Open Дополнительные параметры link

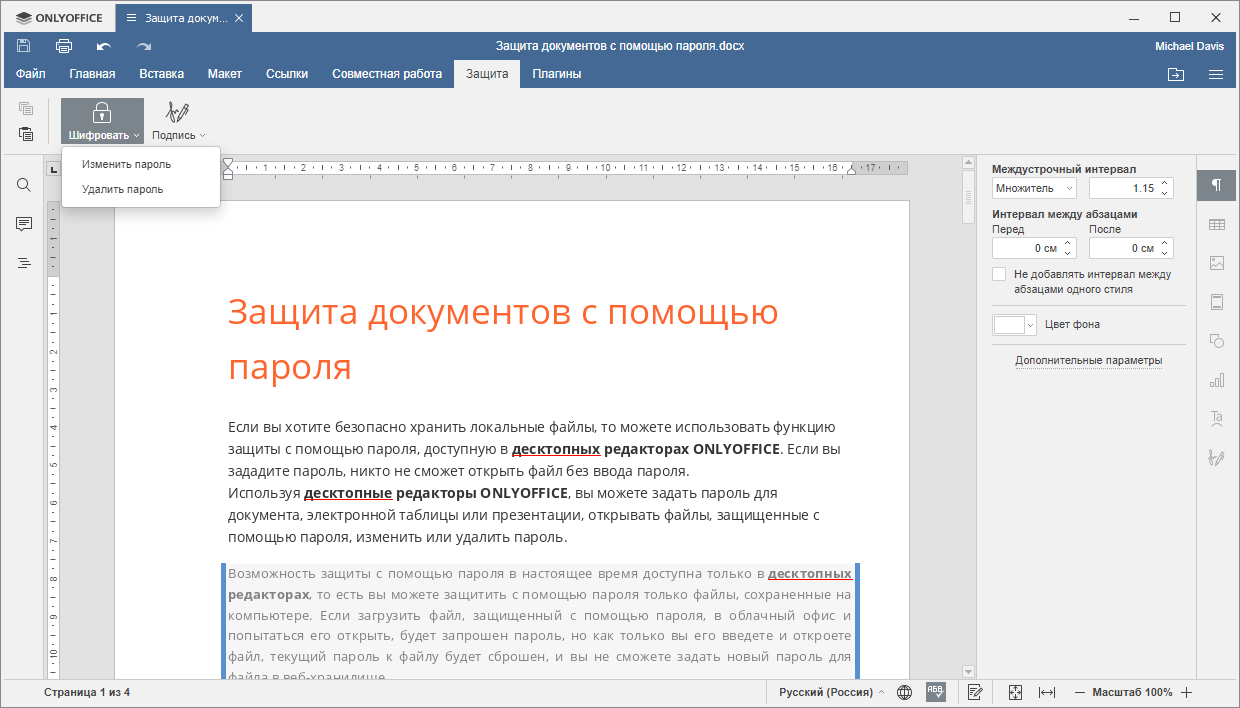[x=1089, y=360]
